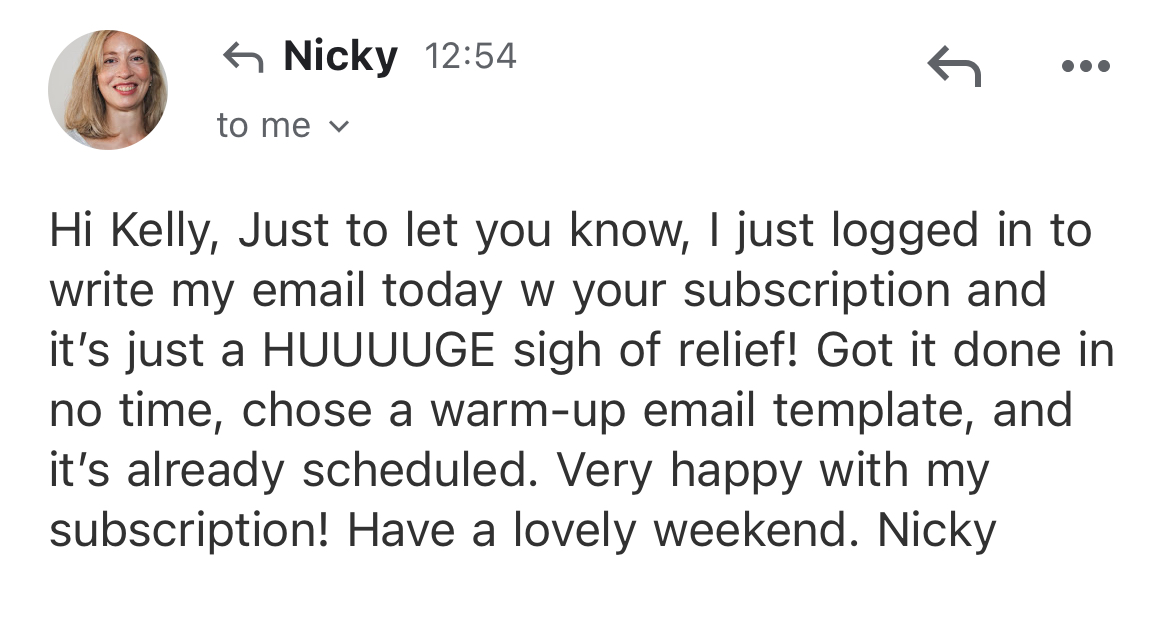Click the sender name Nicky in header

pos(340,56)
